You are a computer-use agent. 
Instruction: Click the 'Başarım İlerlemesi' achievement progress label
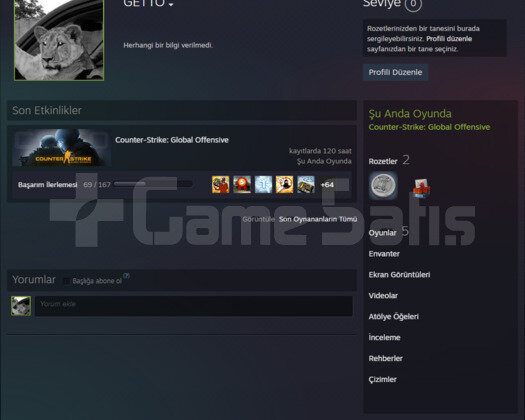[48, 185]
